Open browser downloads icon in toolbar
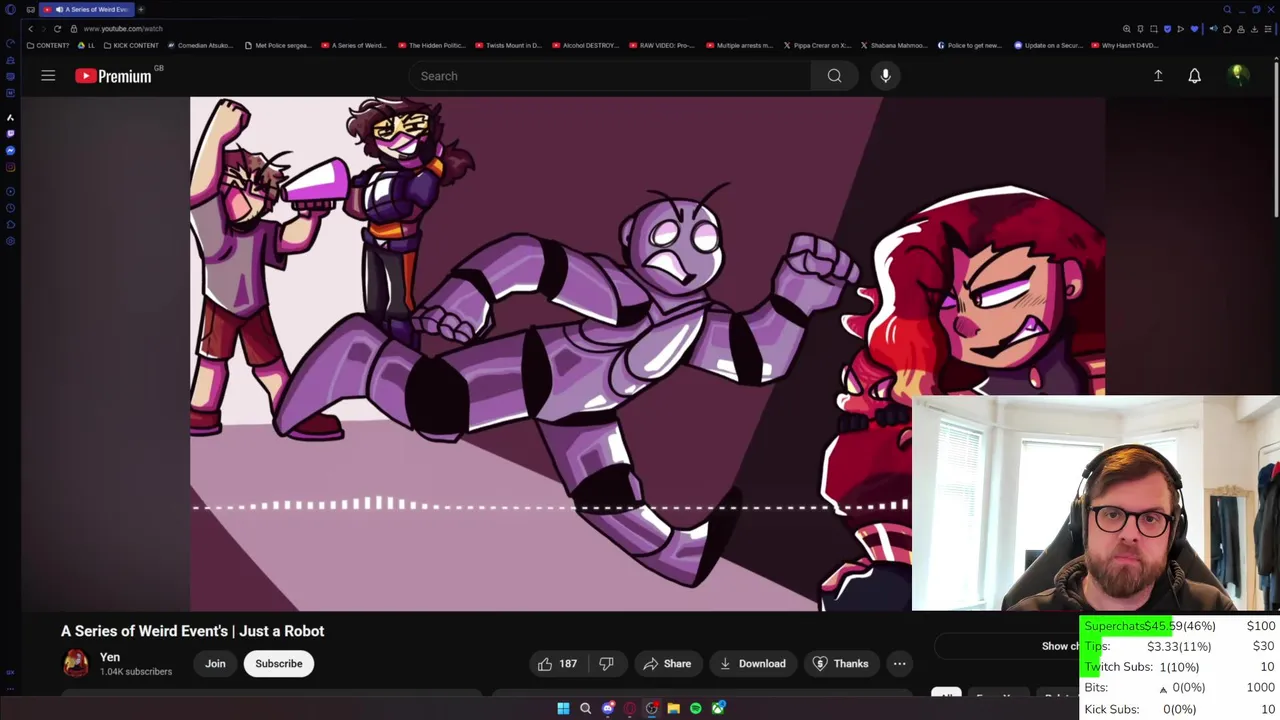This screenshot has width=1280, height=720. pos(1254,29)
